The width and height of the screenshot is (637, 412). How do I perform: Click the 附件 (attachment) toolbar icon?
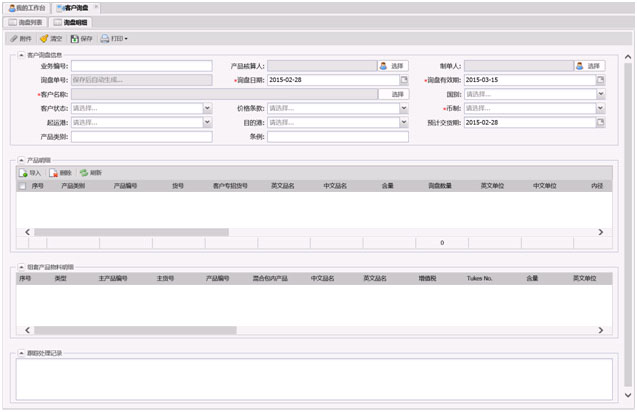20,38
